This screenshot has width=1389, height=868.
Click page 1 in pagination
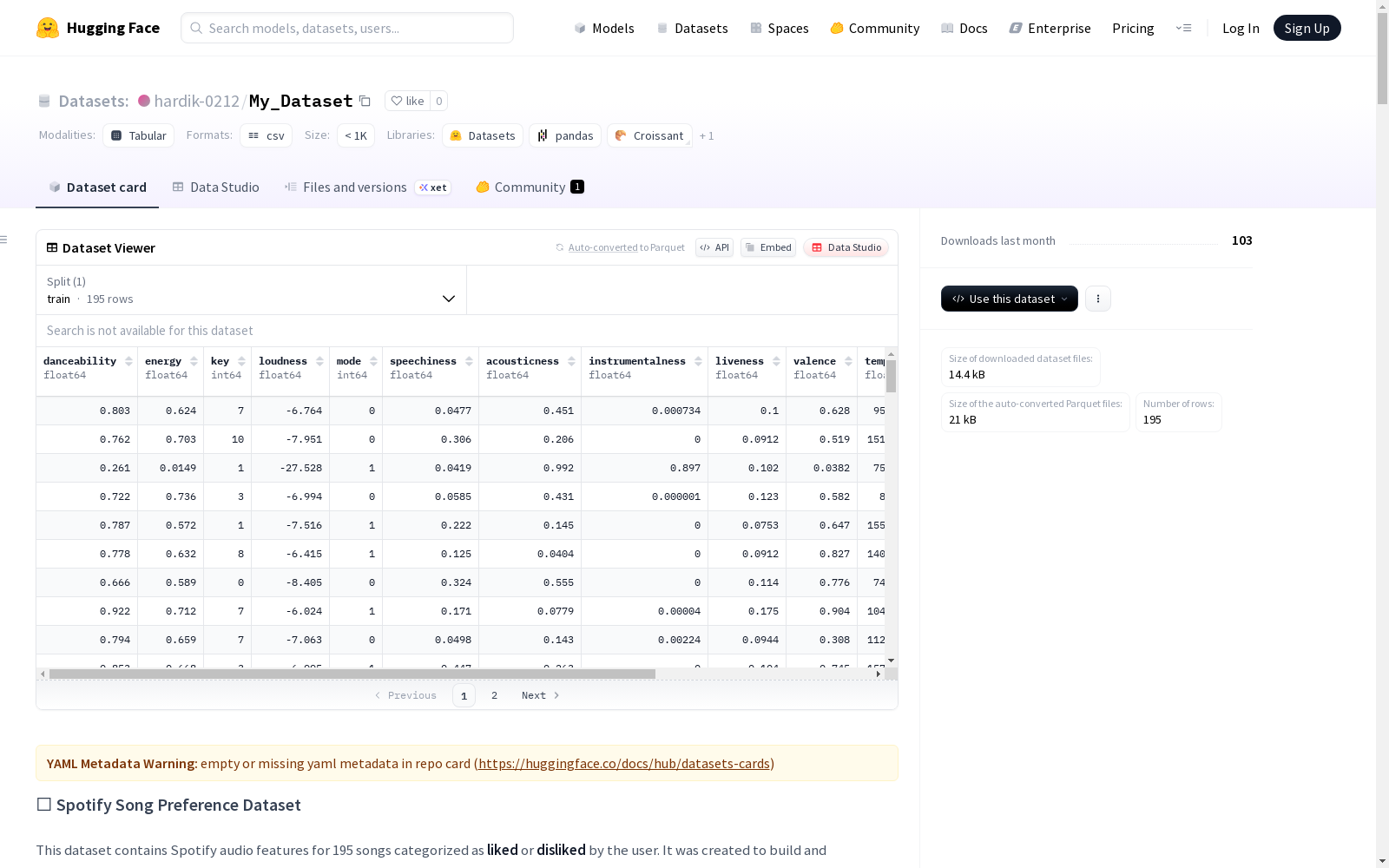tap(464, 695)
